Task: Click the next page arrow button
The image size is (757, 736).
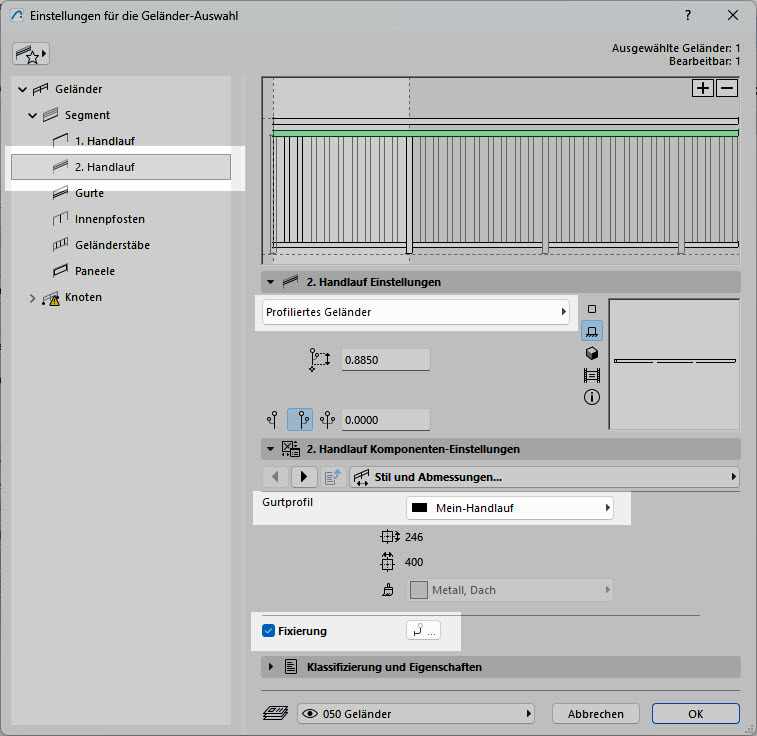Action: pyautogui.click(x=304, y=477)
